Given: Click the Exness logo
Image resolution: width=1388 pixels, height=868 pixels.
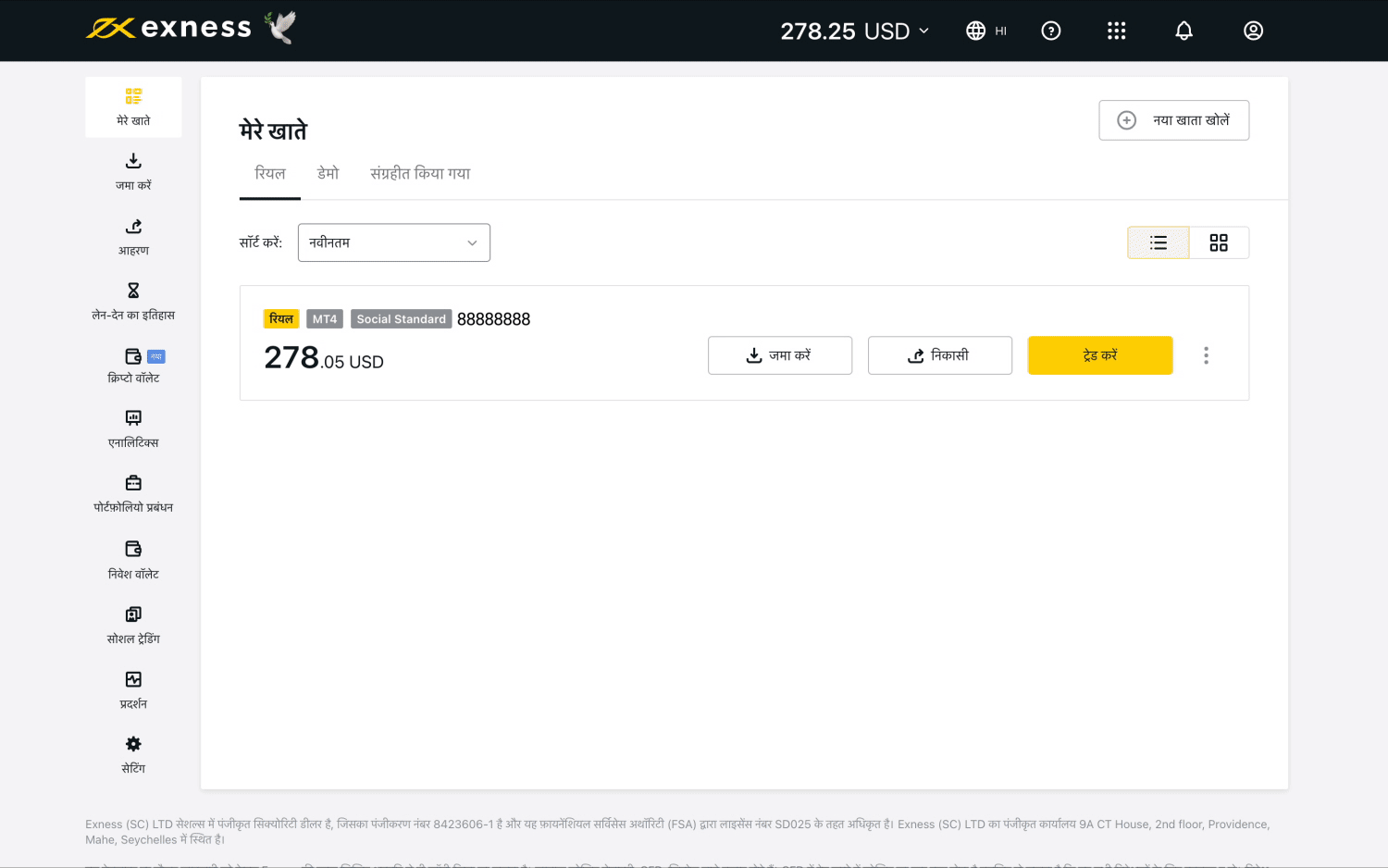Looking at the screenshot, I should 168,28.
